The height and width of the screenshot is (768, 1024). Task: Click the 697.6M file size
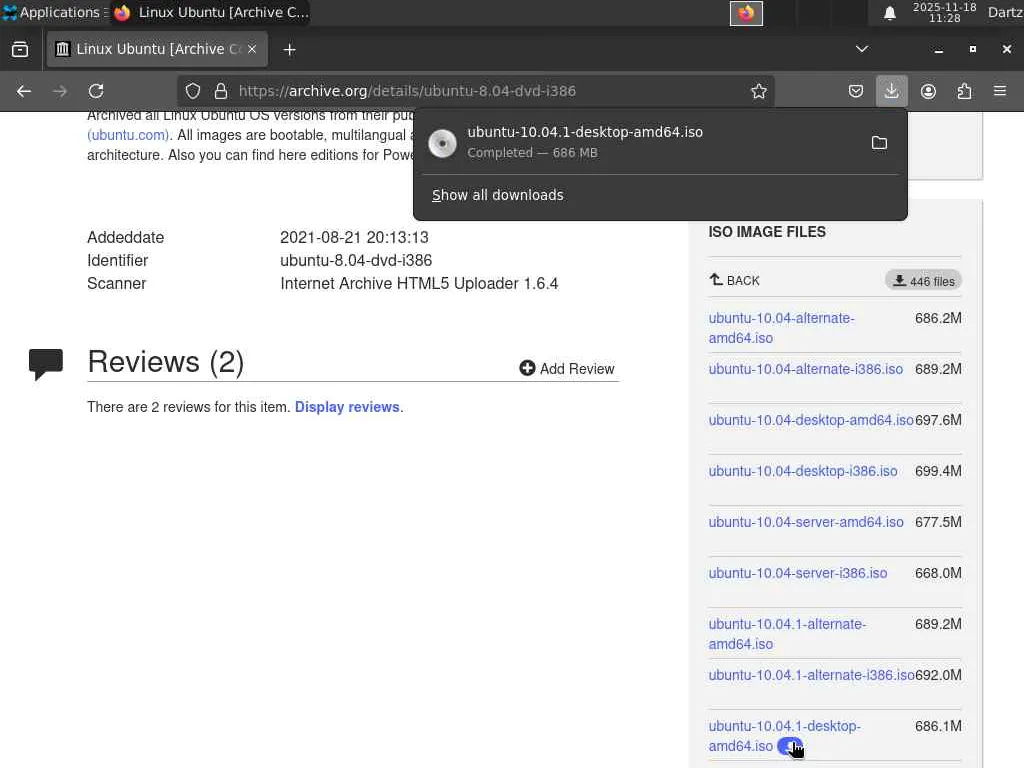point(938,420)
